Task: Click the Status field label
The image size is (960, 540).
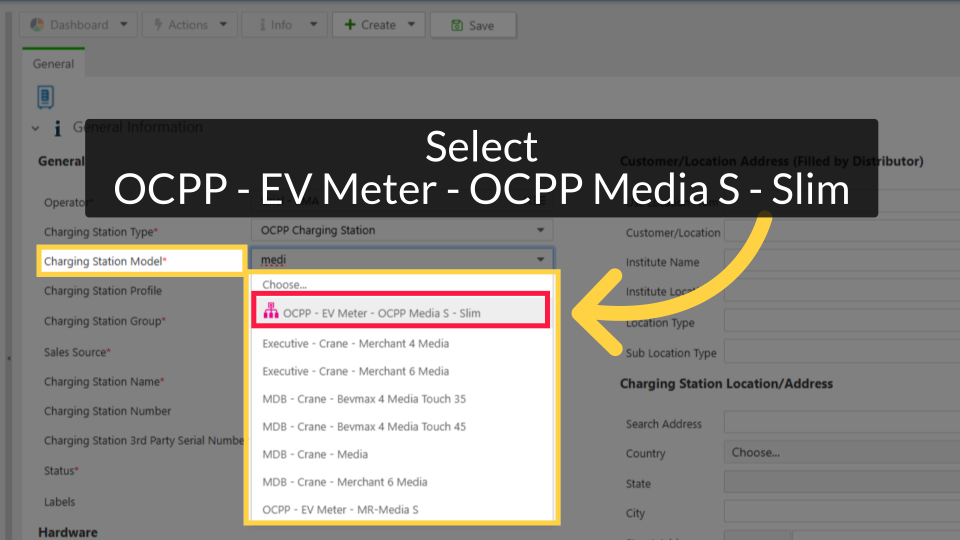Action: pos(61,471)
